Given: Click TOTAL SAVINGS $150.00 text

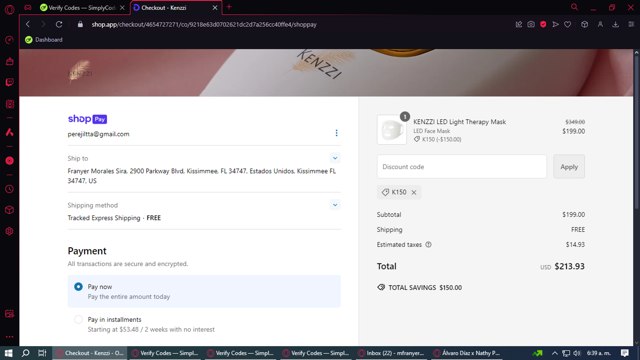Looking at the screenshot, I should click(425, 288).
